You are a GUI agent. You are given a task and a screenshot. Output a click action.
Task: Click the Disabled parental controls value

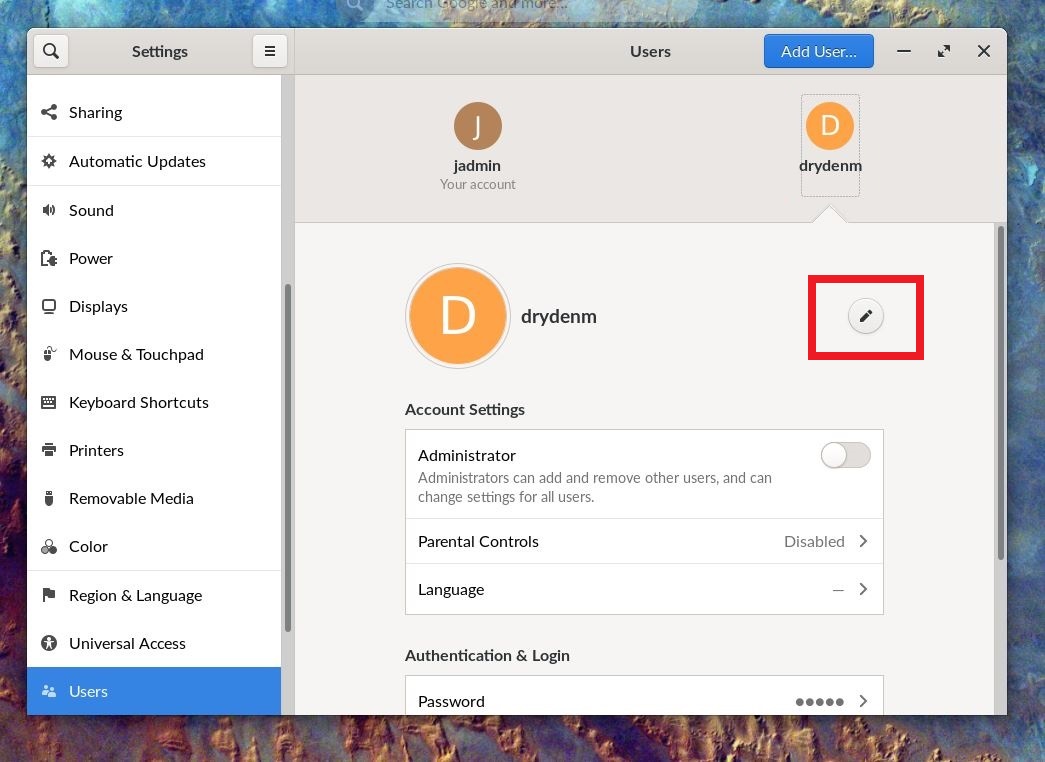tap(814, 541)
